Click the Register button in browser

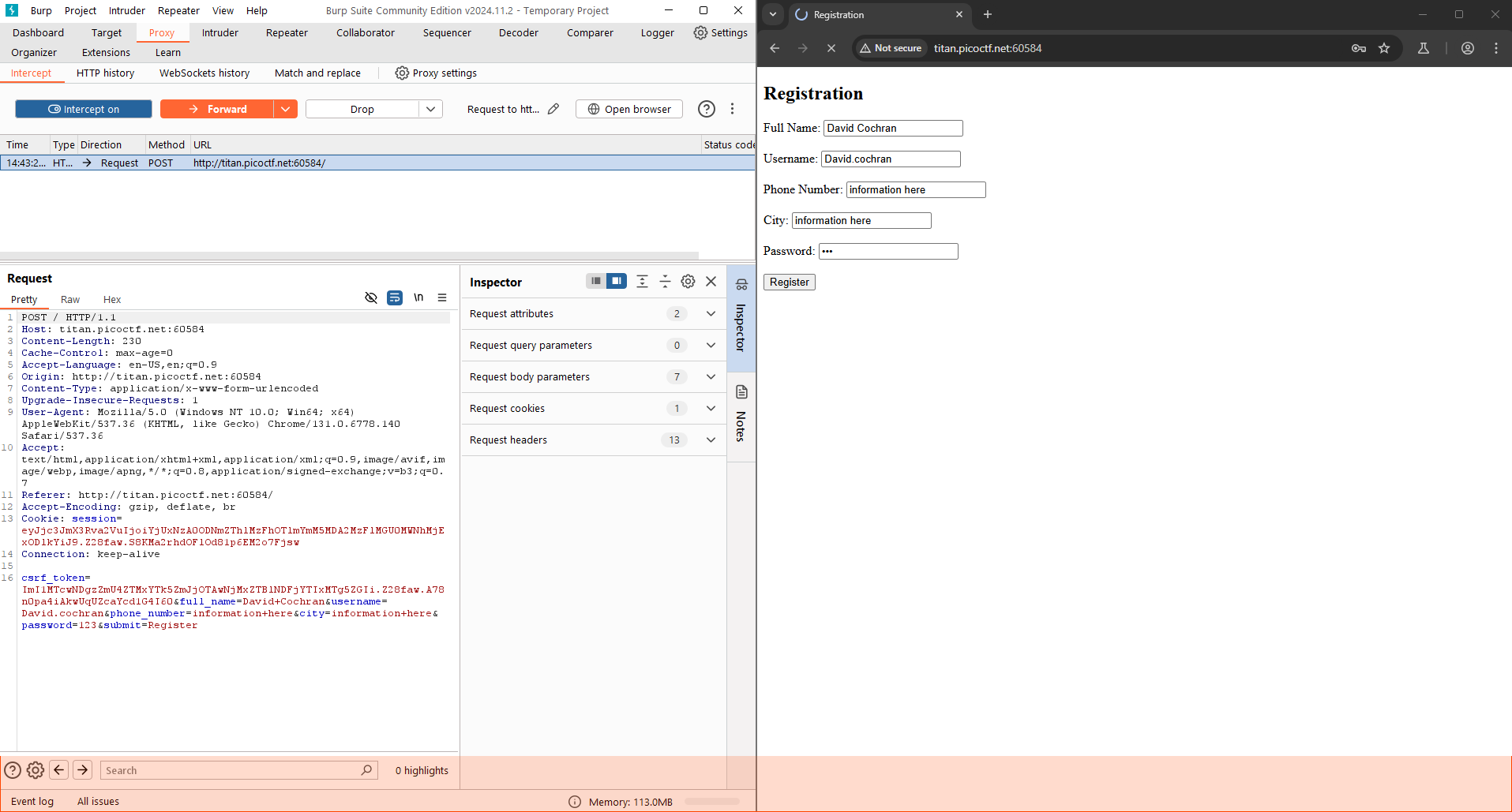pos(790,282)
